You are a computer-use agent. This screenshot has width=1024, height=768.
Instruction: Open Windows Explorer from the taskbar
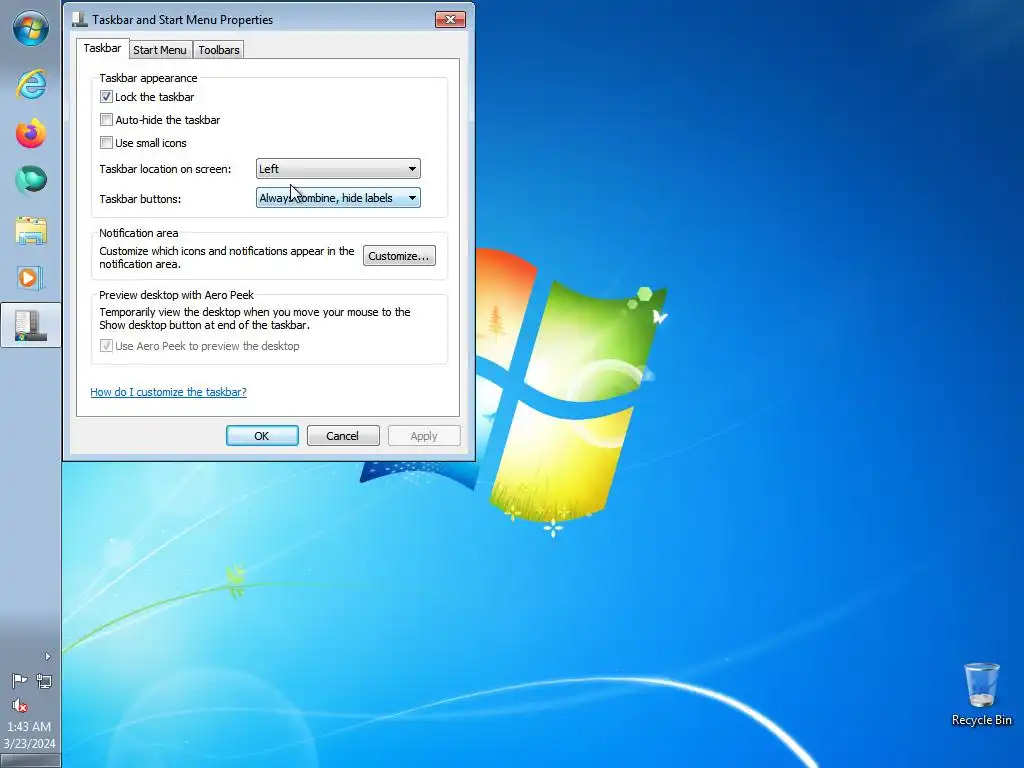pyautogui.click(x=31, y=231)
